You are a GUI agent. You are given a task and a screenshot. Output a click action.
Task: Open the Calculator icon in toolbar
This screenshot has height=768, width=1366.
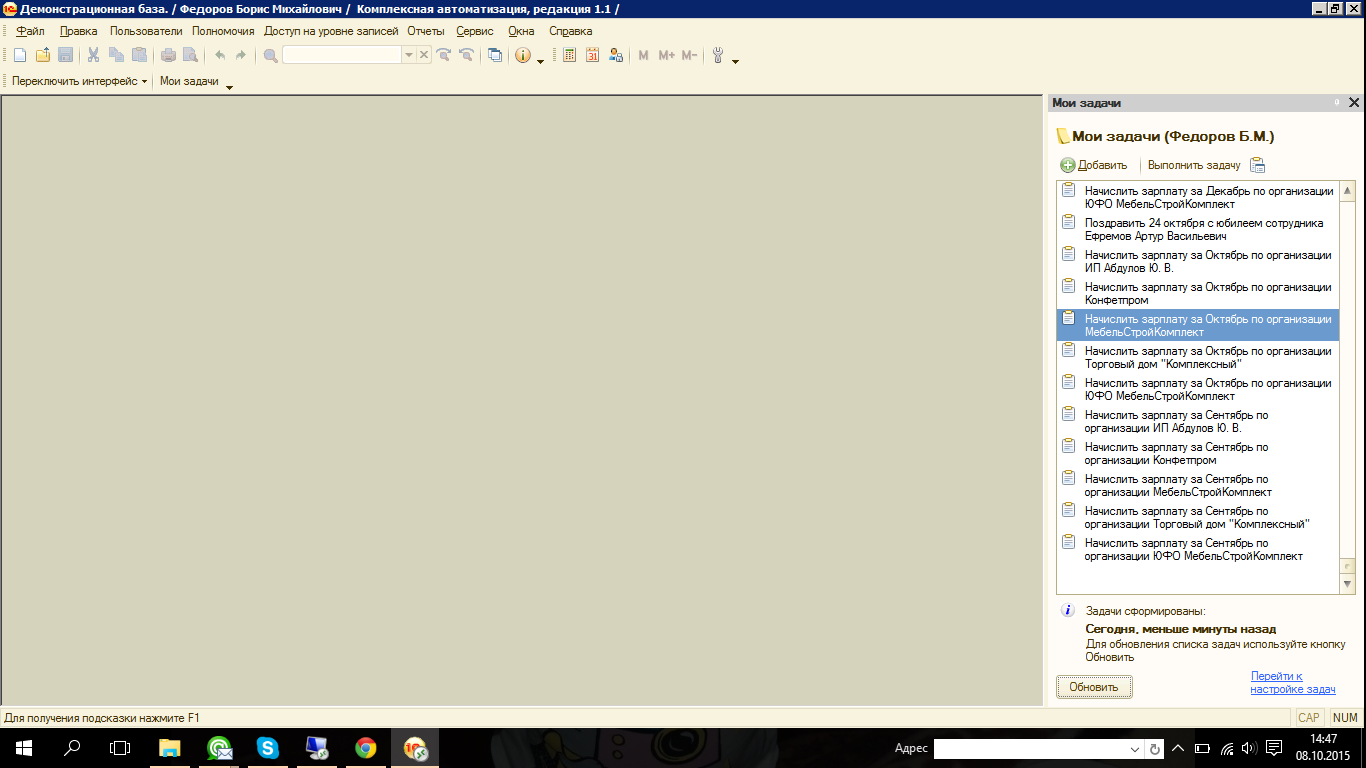coord(569,56)
